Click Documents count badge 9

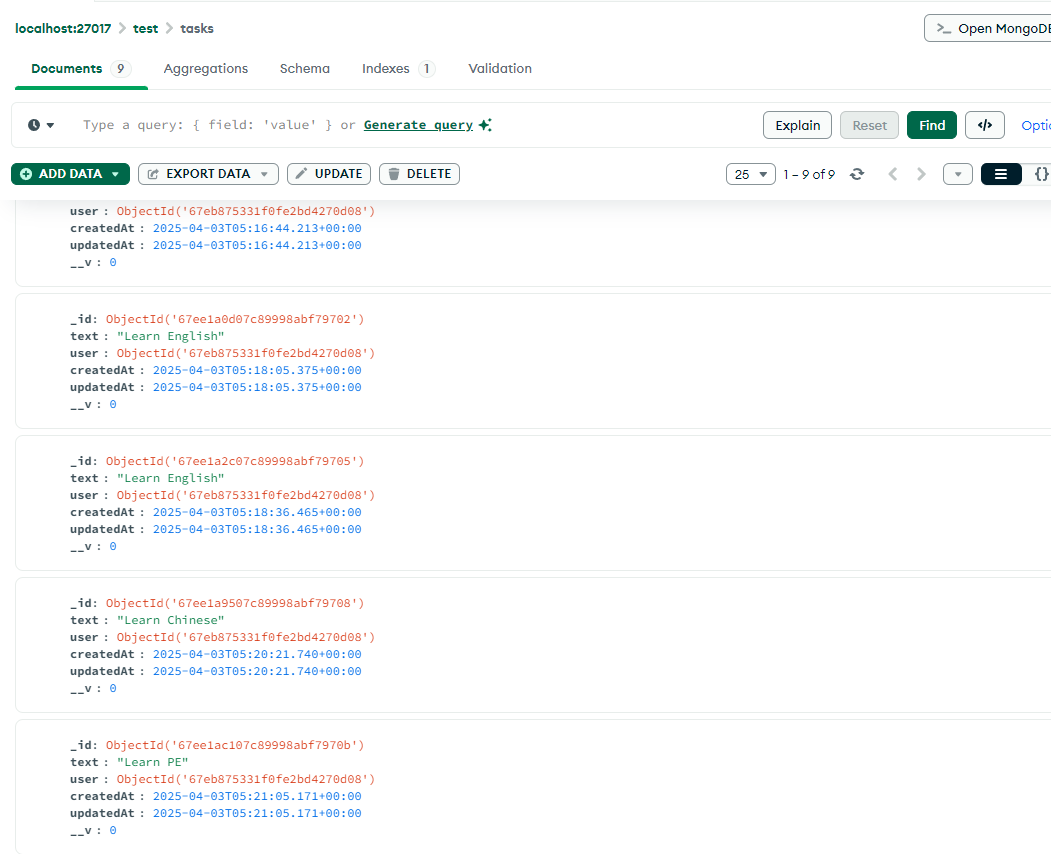coord(121,68)
